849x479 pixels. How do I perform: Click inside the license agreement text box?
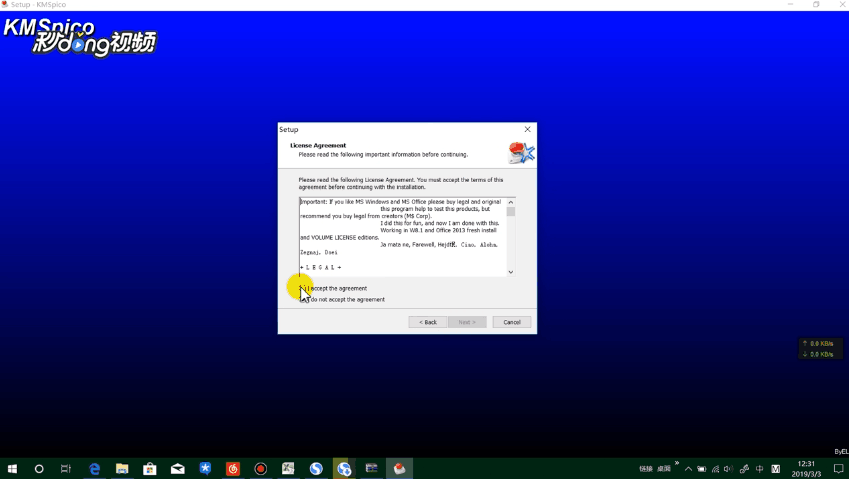pos(402,236)
